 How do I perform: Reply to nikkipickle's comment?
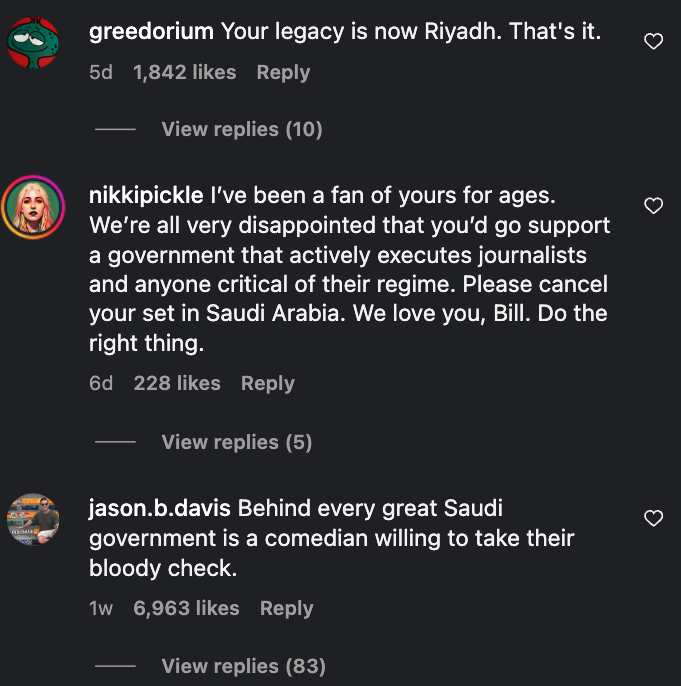coord(268,384)
